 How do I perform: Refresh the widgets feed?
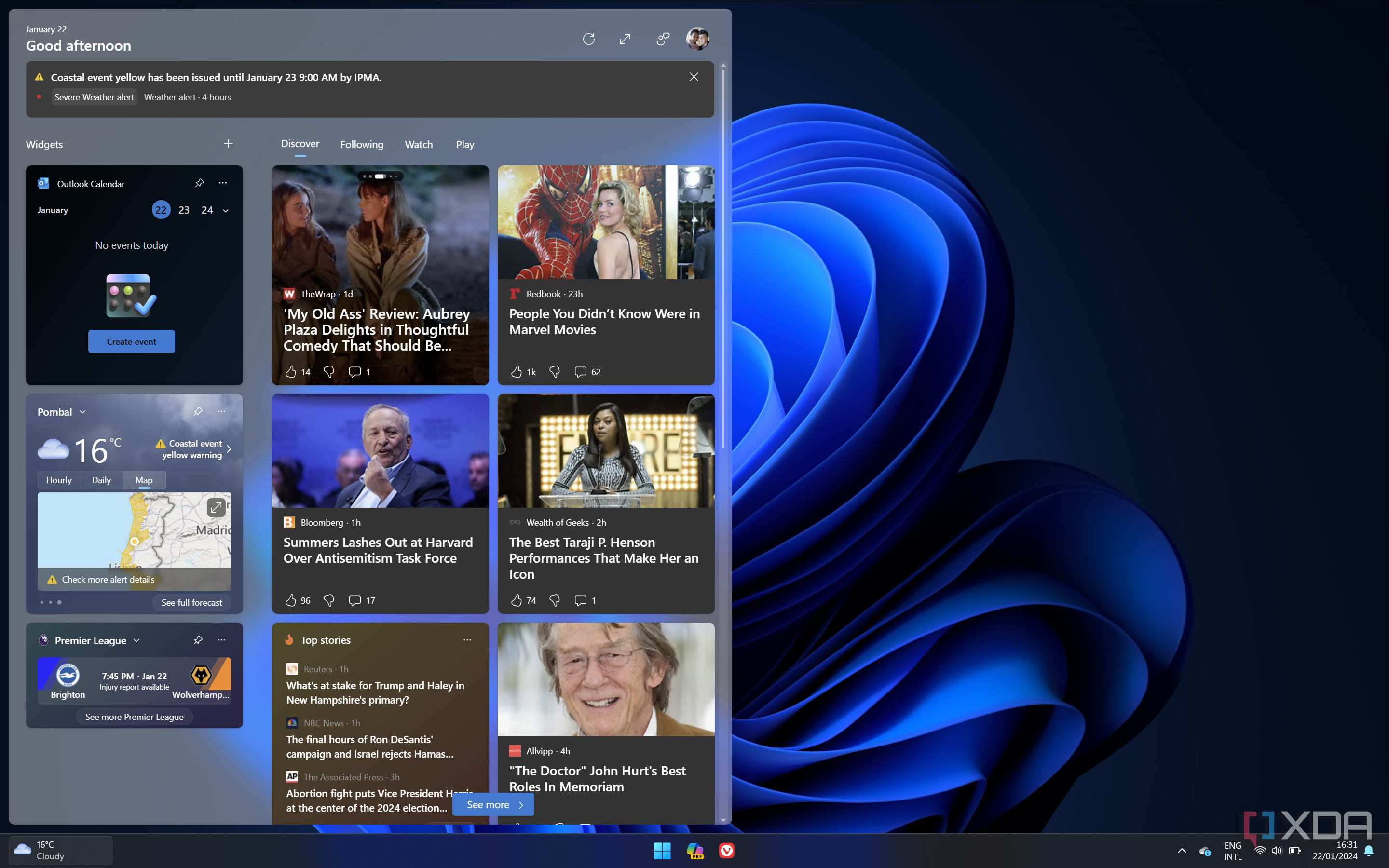click(x=588, y=39)
